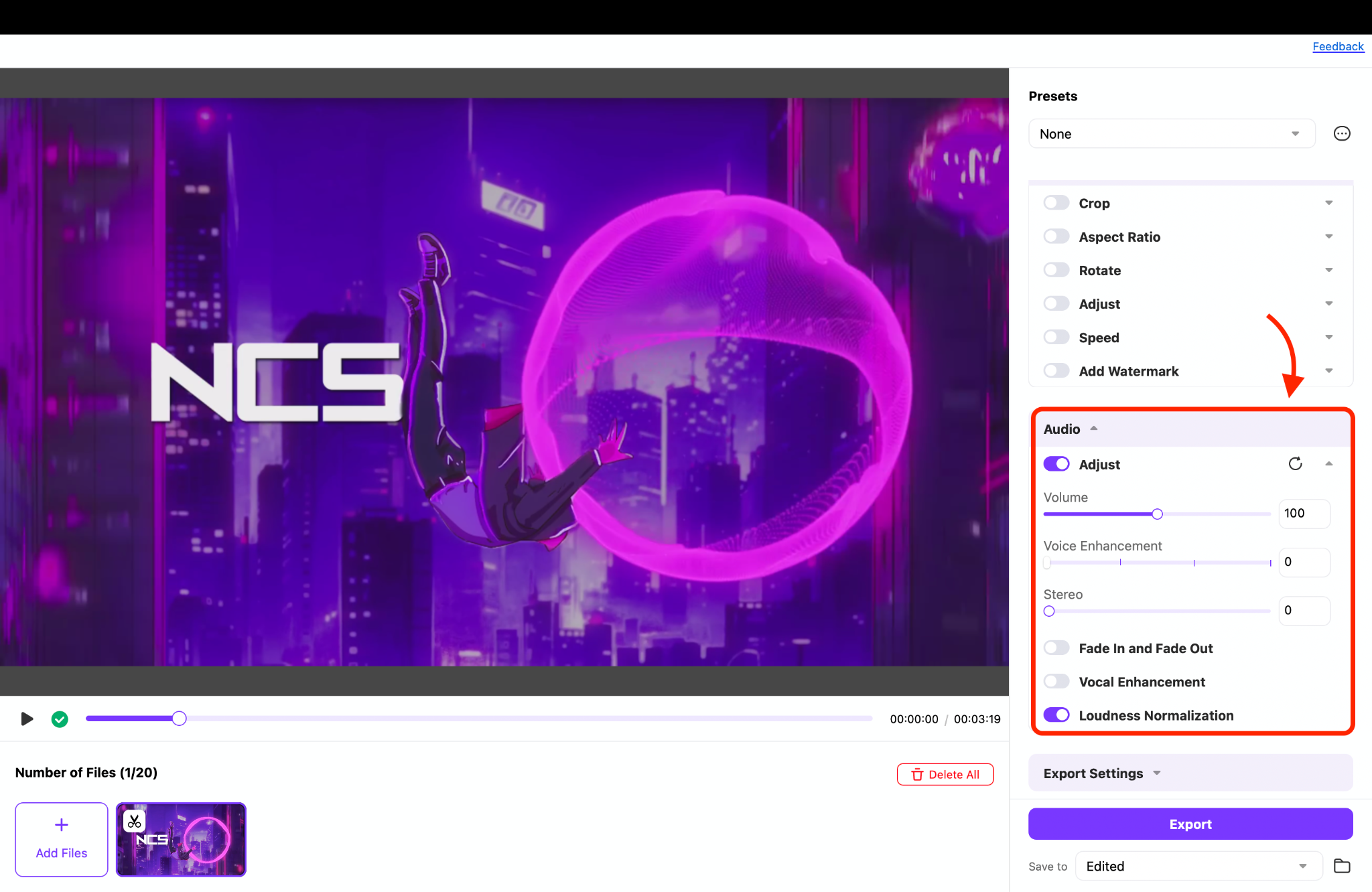The width and height of the screenshot is (1372, 892).
Task: Reset the audio Adjust settings
Action: (x=1295, y=464)
